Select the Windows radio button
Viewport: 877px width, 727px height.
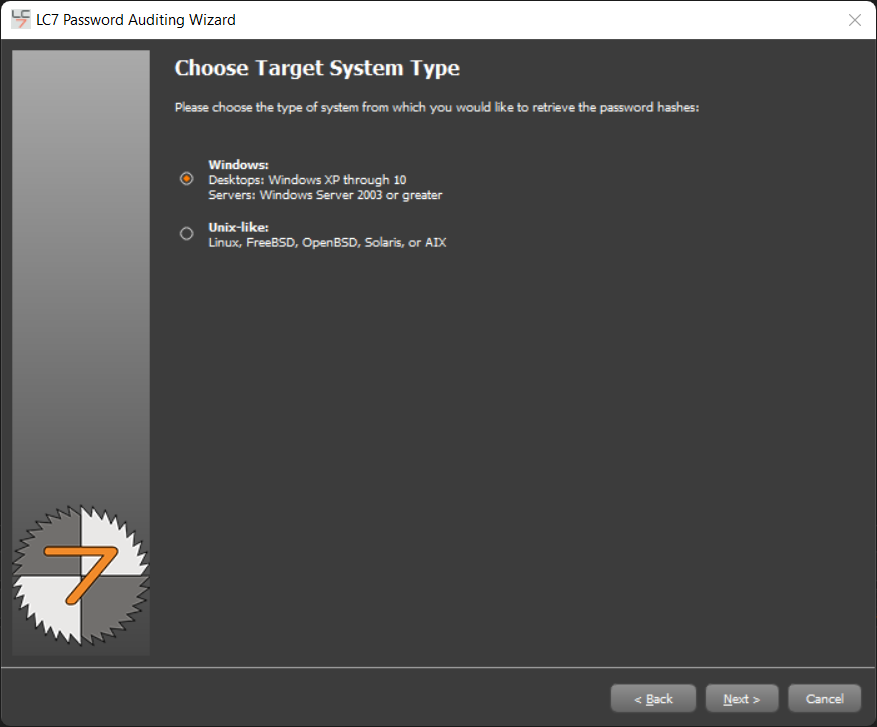tap(186, 178)
